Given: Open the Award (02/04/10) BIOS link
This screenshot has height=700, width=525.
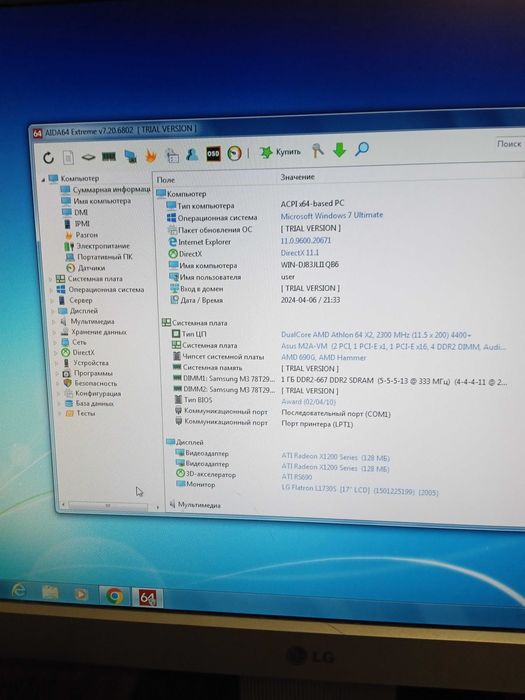Looking at the screenshot, I should pos(308,402).
